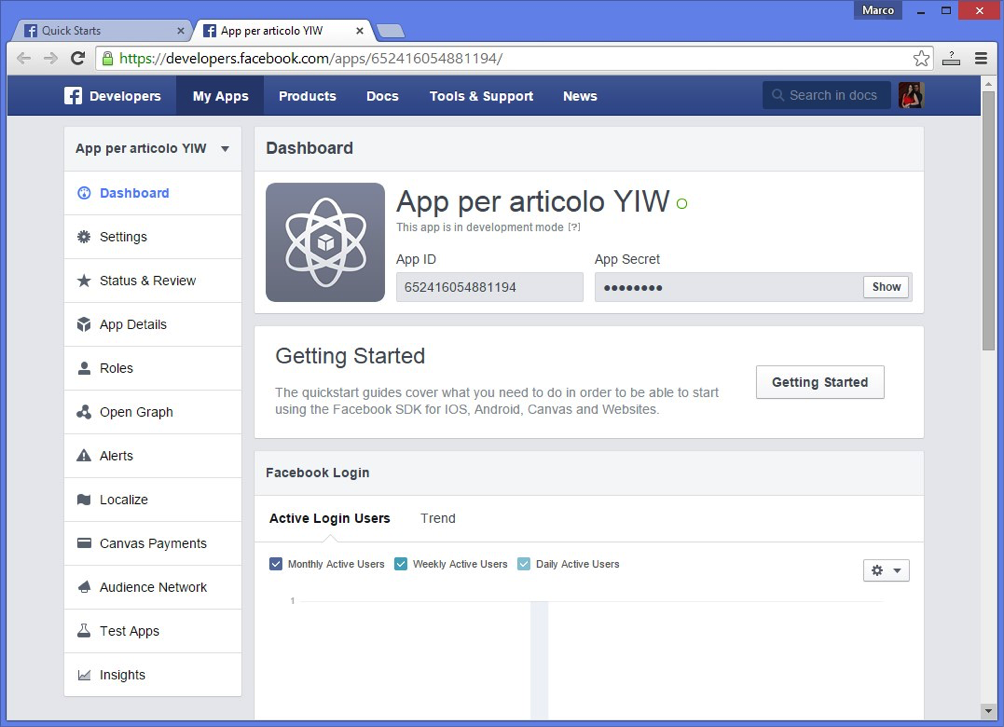Open the Settings sidebar link
Viewport: 1004px width, 727px height.
[152, 236]
